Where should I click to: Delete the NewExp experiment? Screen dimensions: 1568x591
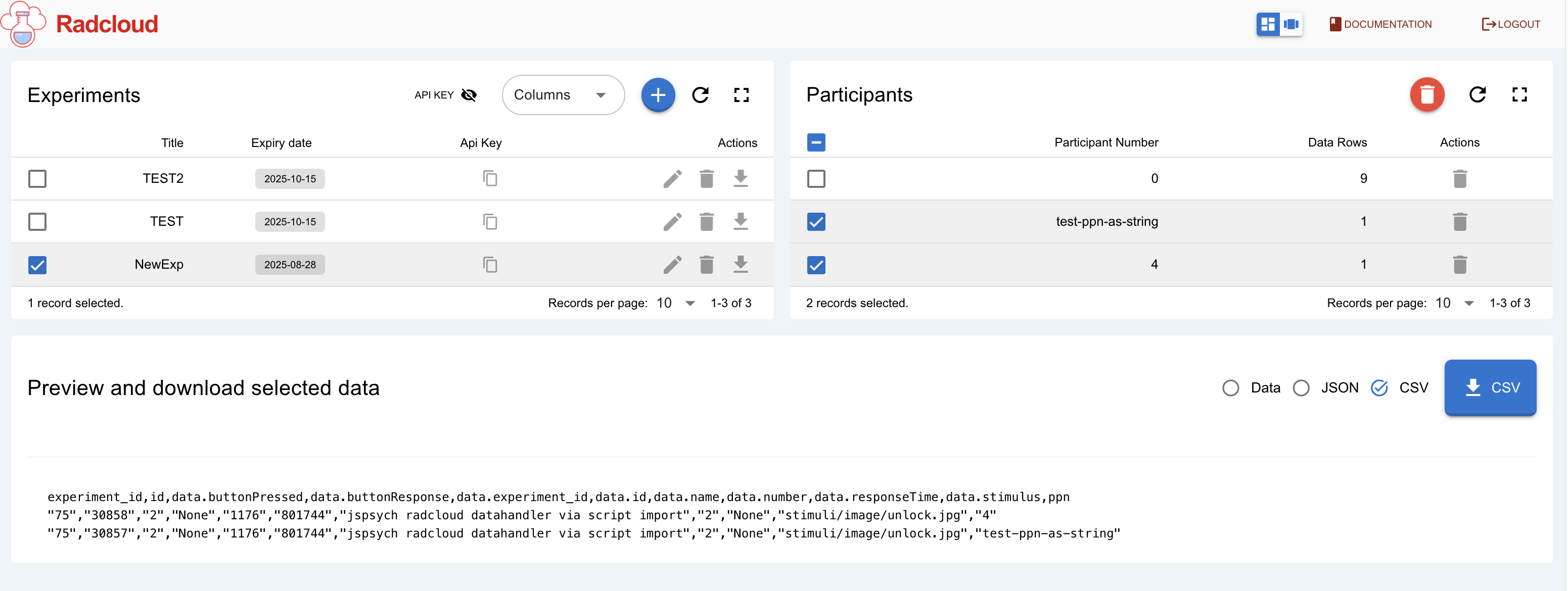click(706, 265)
